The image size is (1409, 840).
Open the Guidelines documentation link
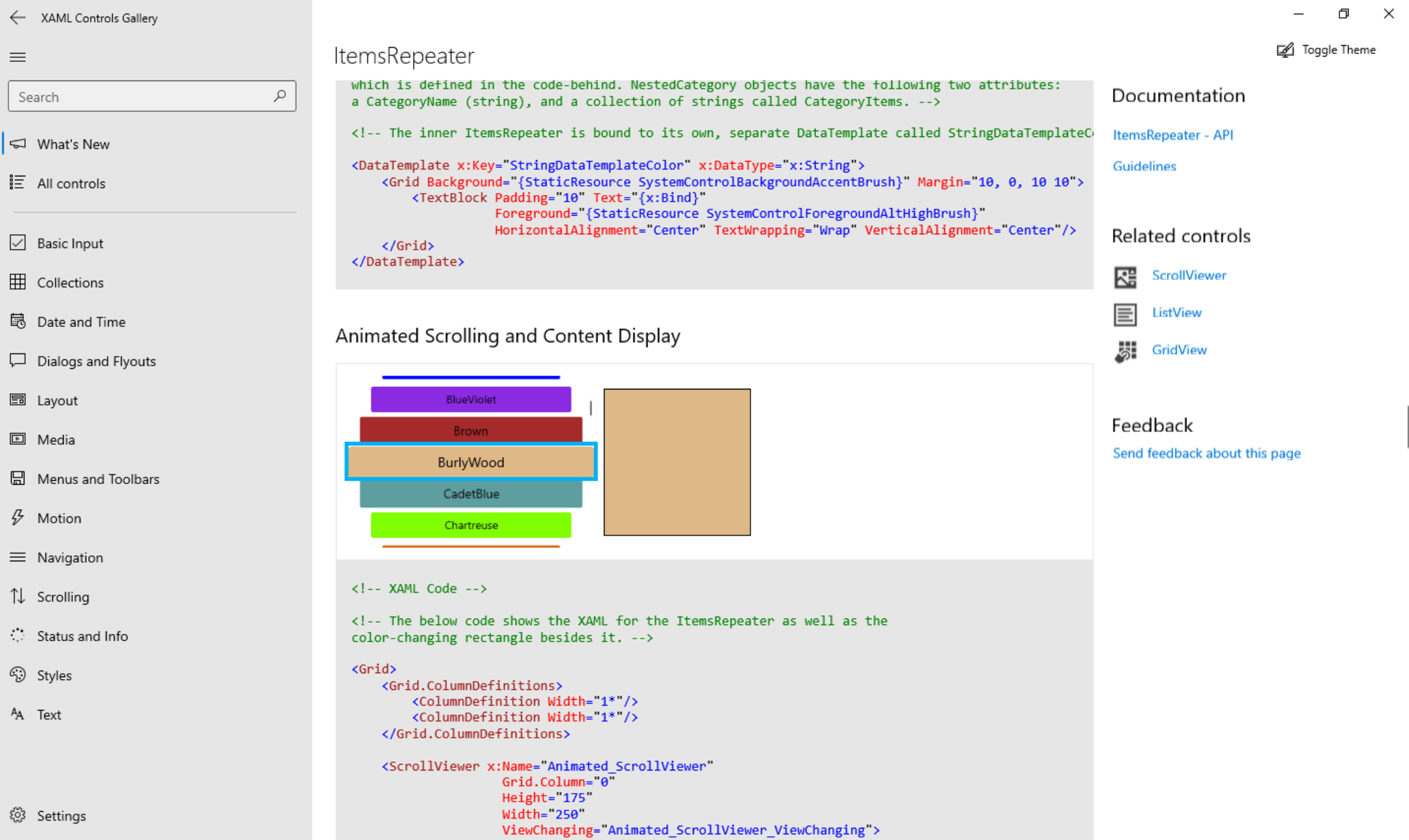click(1144, 166)
